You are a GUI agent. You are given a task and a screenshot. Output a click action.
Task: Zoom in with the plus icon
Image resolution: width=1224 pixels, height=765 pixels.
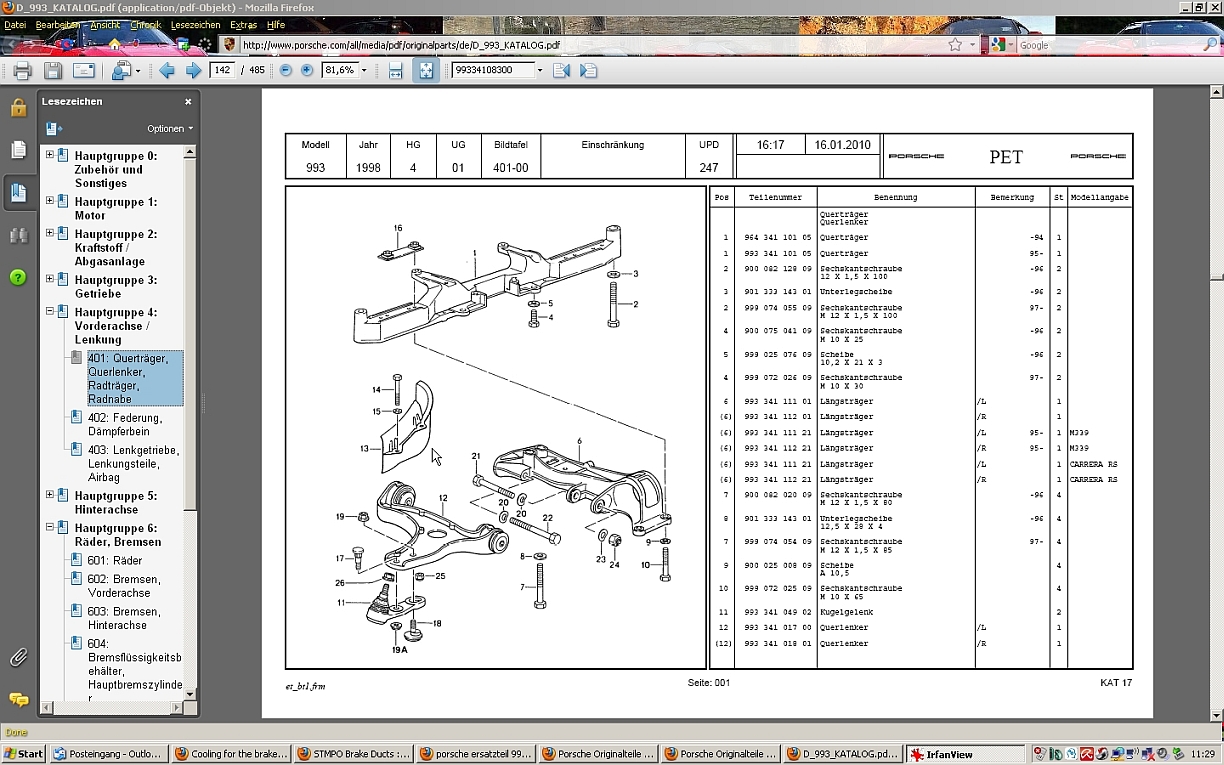click(307, 70)
